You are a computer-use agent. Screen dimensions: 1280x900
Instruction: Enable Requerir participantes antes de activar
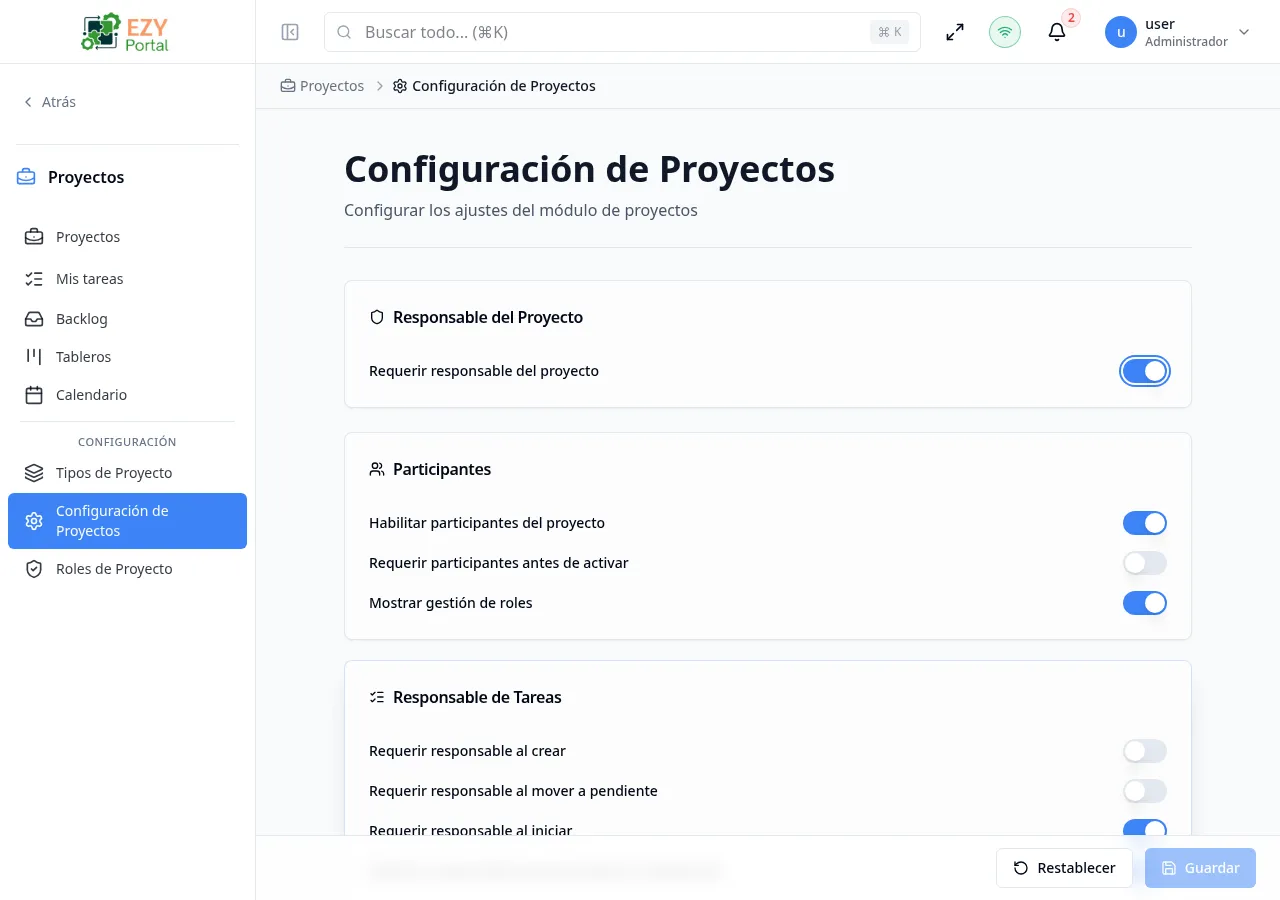(x=1145, y=563)
